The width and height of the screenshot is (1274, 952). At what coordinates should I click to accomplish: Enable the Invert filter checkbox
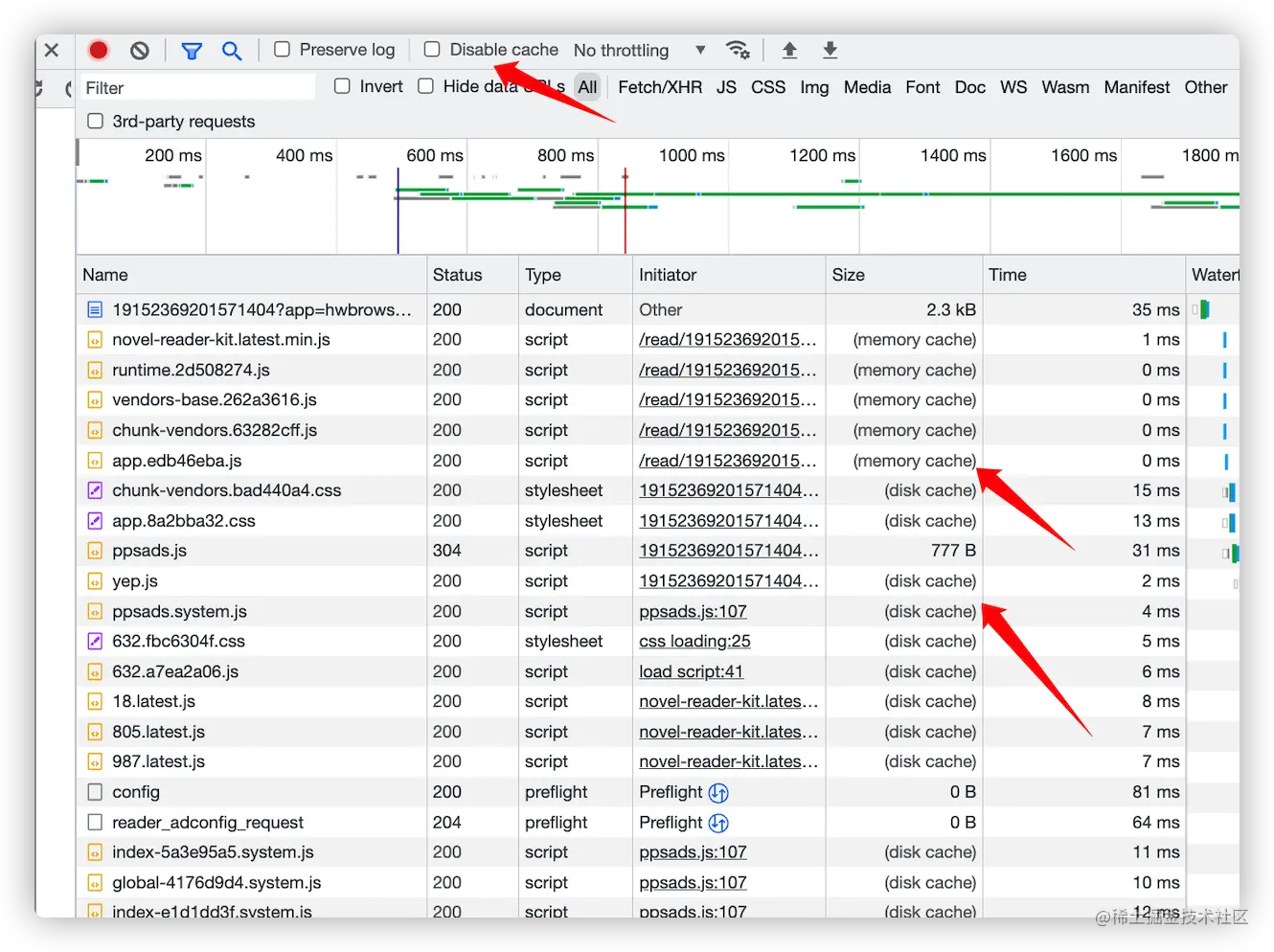click(x=342, y=86)
